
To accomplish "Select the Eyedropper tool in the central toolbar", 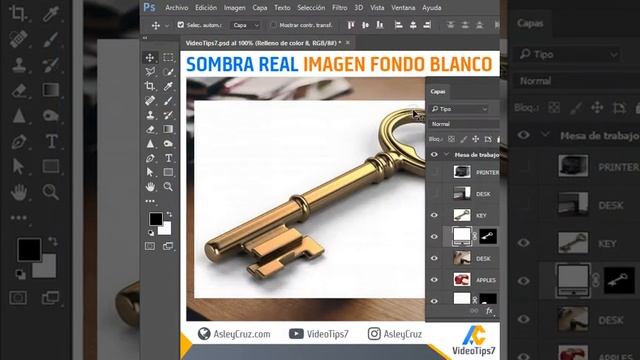I will tap(168, 86).
